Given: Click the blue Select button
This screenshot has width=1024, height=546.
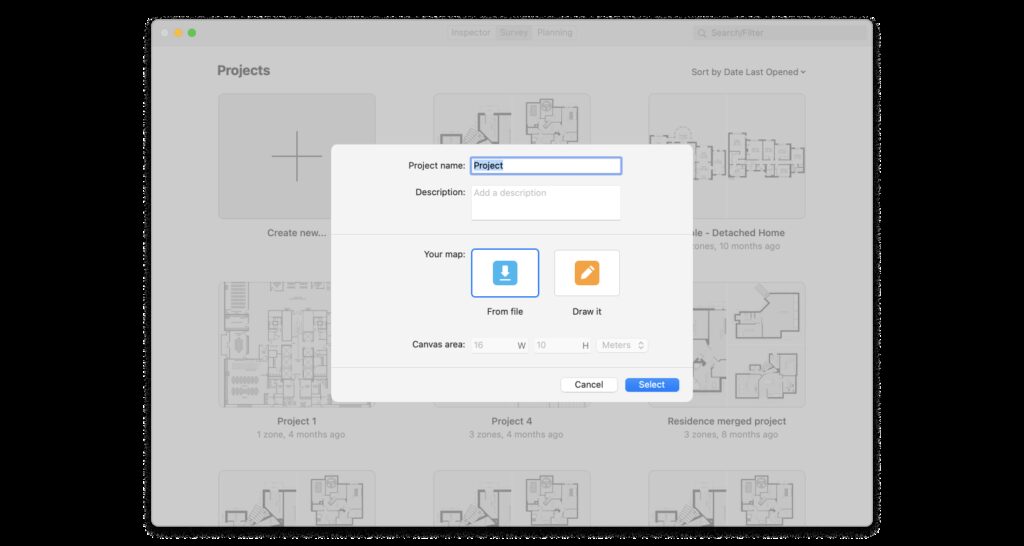Looking at the screenshot, I should [x=652, y=385].
